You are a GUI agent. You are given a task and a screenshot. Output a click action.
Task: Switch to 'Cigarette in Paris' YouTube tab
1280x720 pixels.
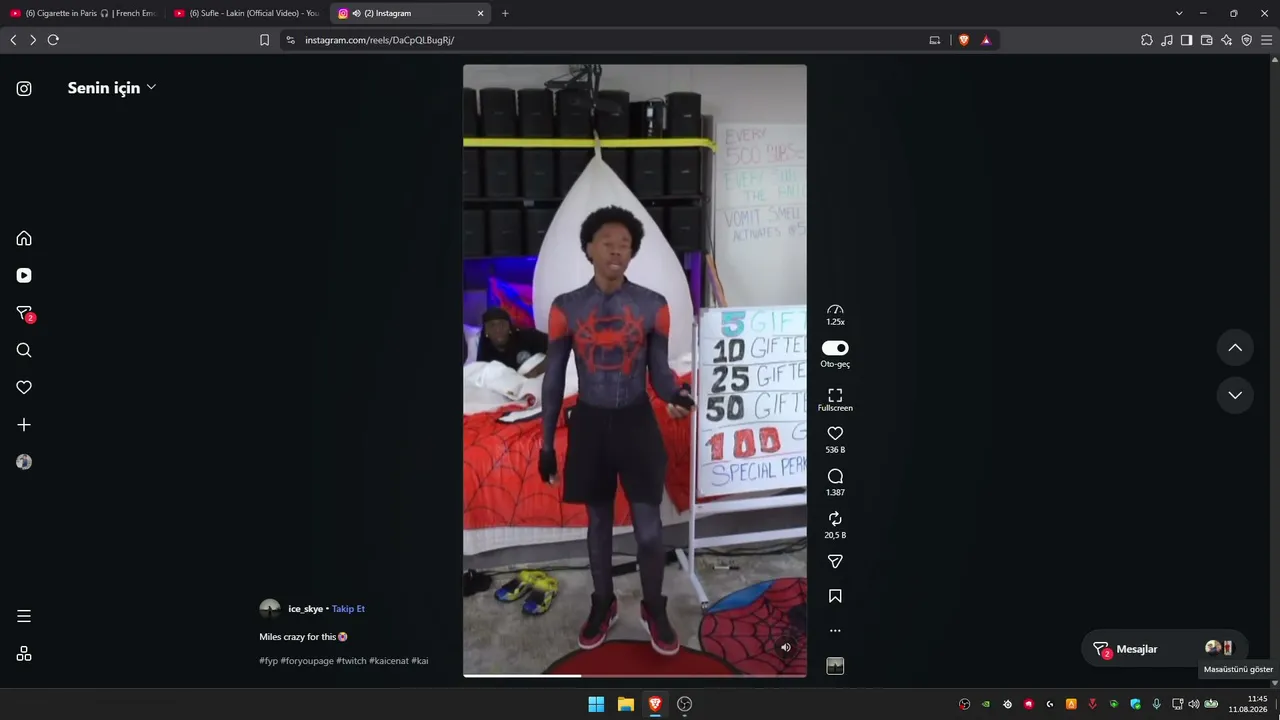coord(83,13)
